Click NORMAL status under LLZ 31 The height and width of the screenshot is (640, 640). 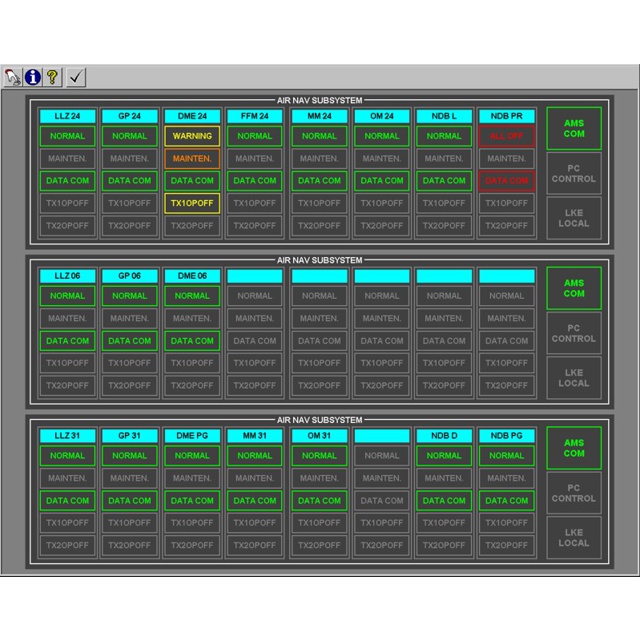point(67,456)
